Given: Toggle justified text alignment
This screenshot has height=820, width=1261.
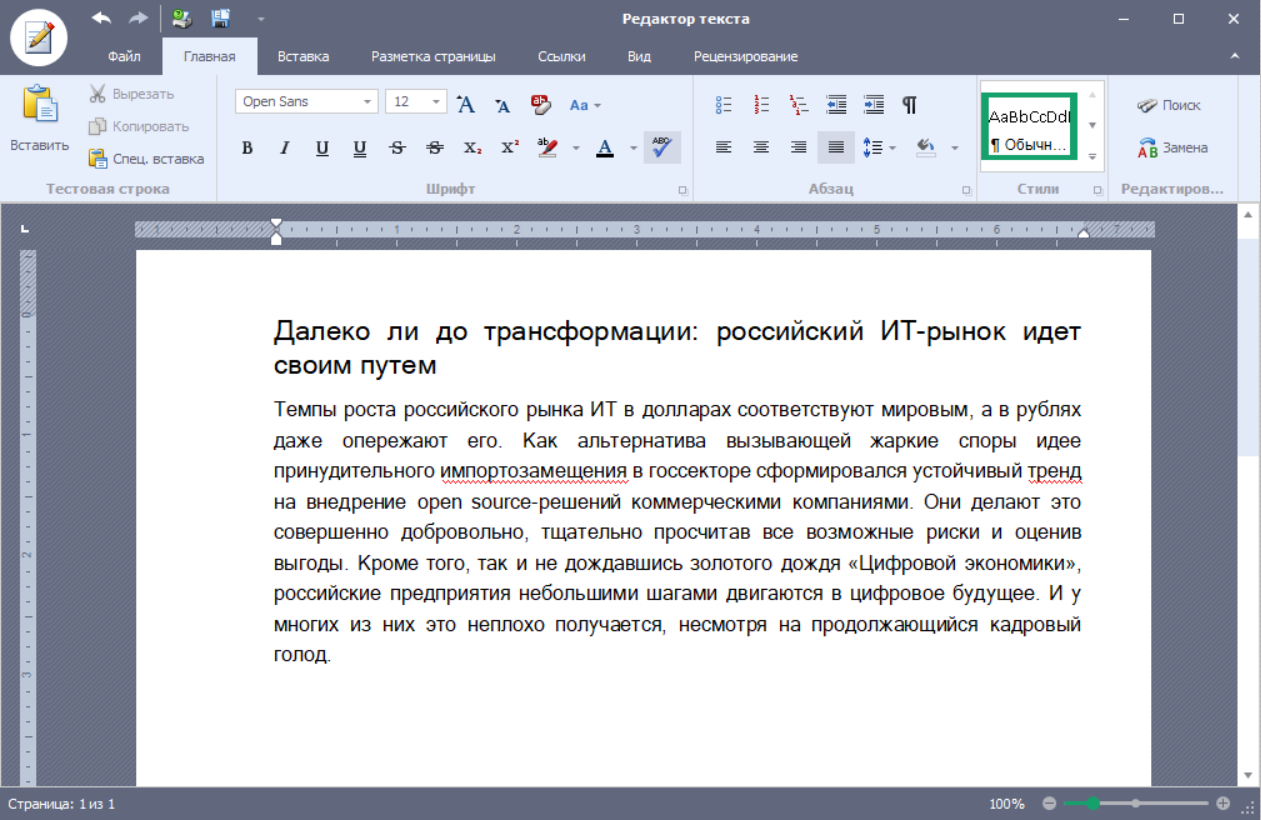Looking at the screenshot, I should 836,148.
